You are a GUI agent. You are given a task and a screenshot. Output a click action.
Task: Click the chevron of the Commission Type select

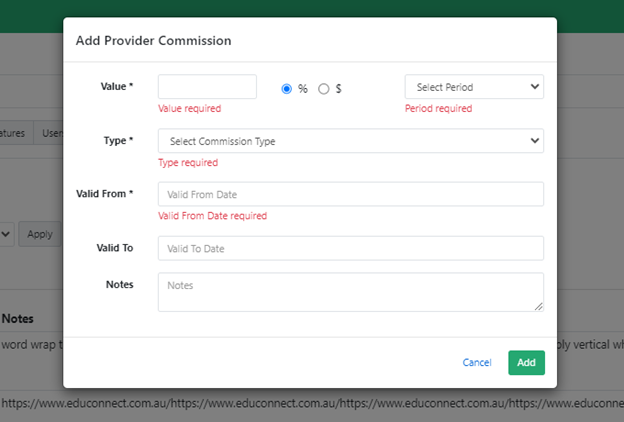[x=533, y=141]
